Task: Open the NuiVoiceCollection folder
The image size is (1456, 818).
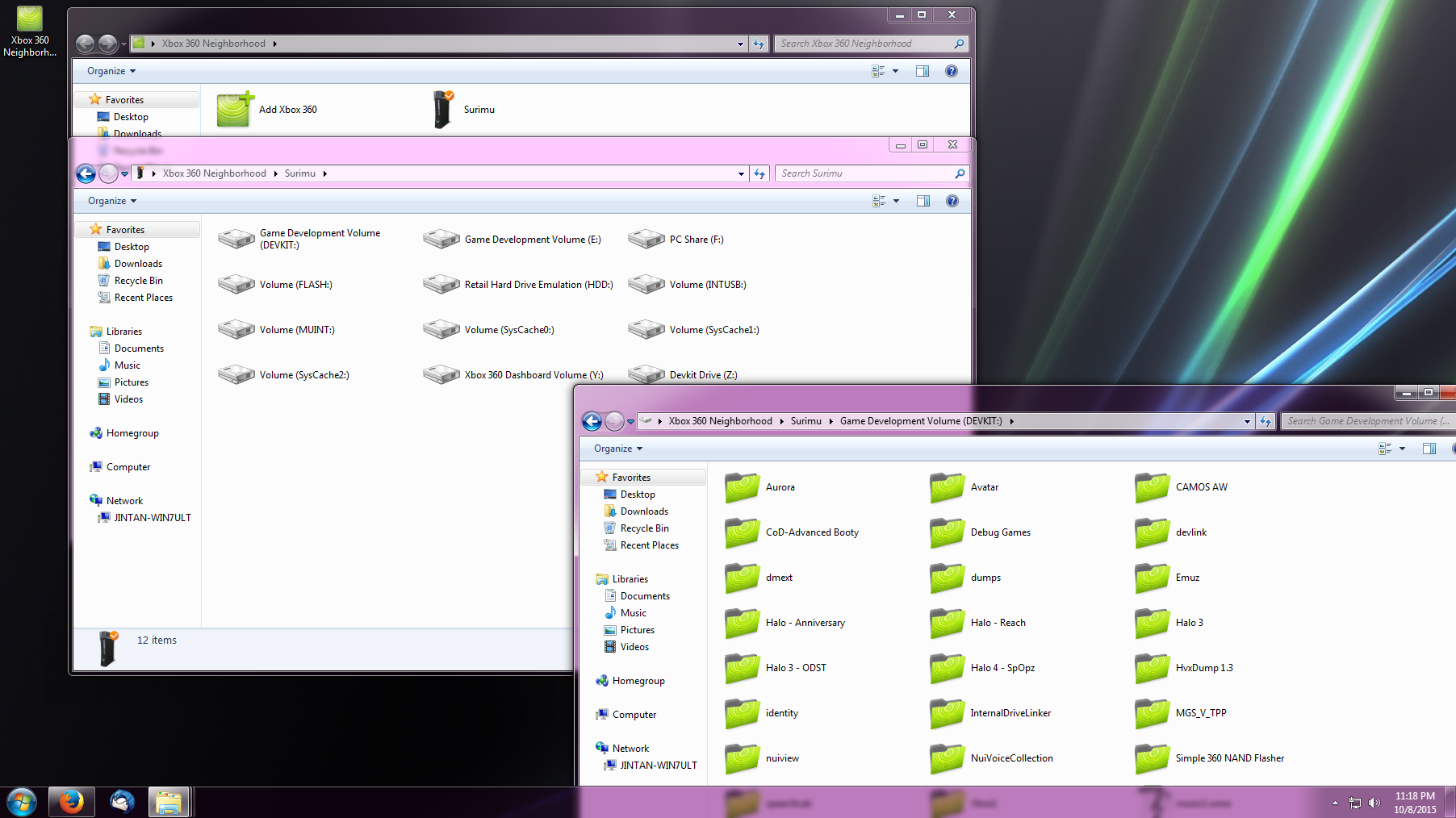Action: point(992,758)
